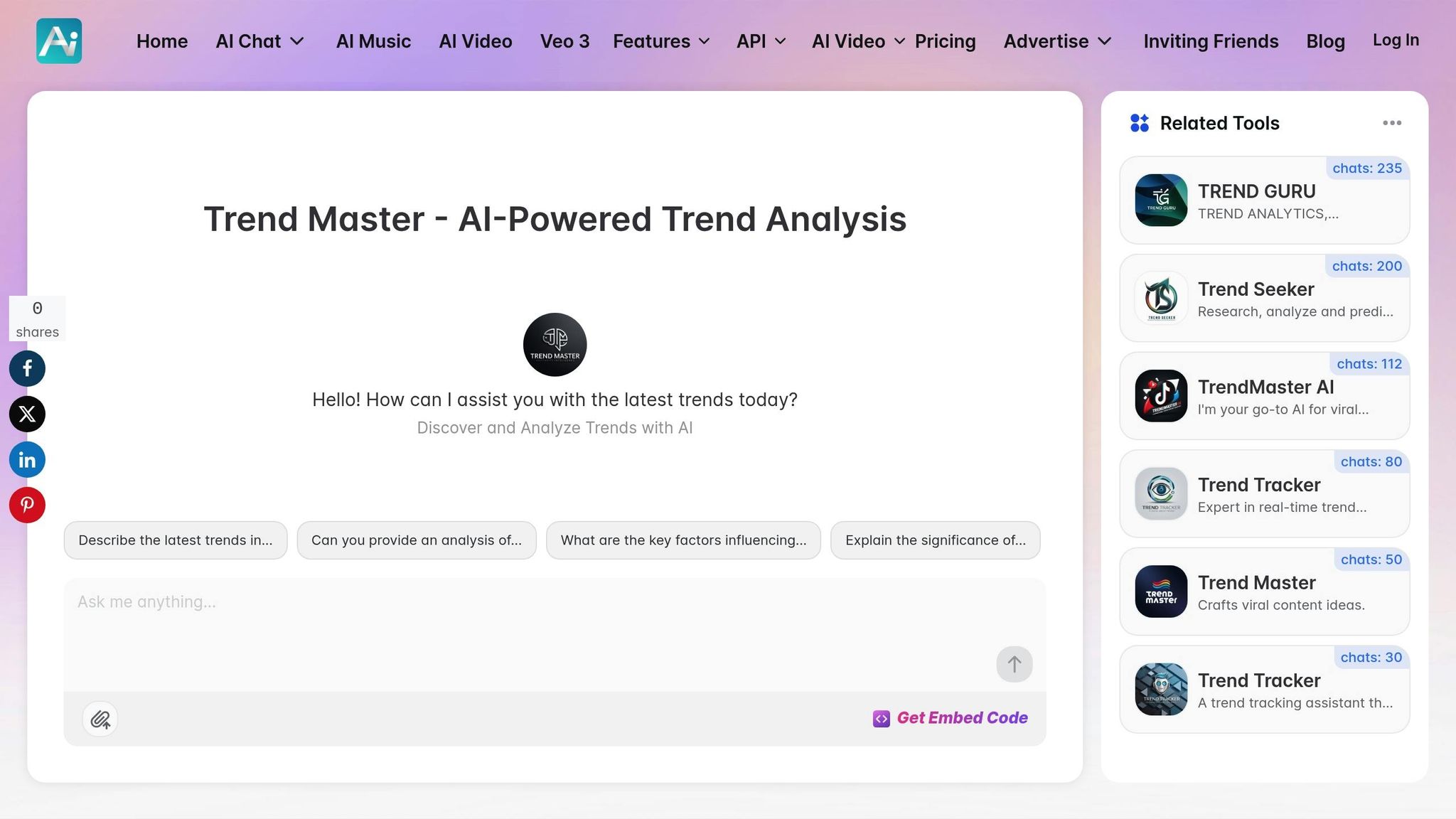Open the Blog menu item
The width and height of the screenshot is (1456, 819).
(x=1325, y=41)
